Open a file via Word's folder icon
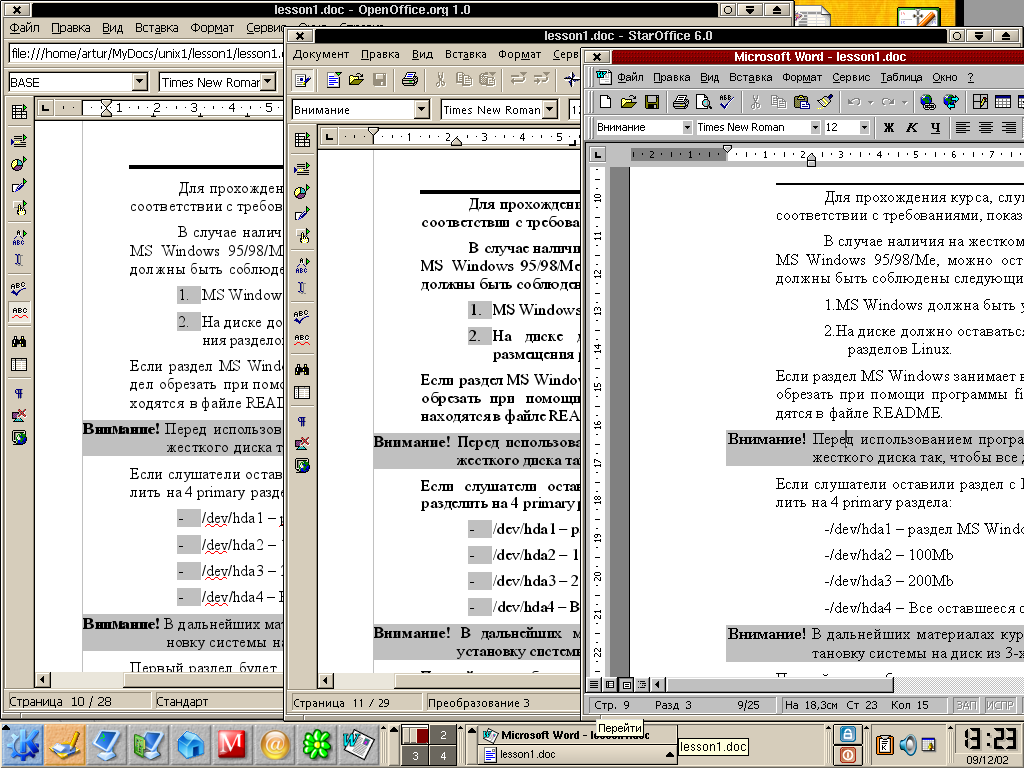Viewport: 1024px width, 768px height. pos(628,102)
